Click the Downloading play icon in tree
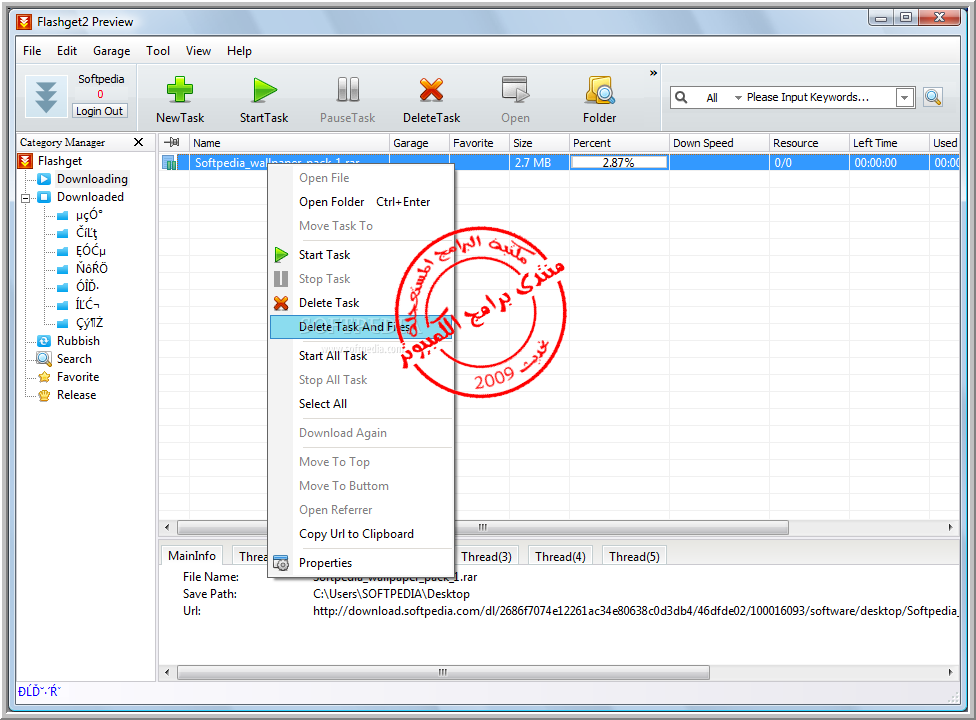 pyautogui.click(x=44, y=179)
